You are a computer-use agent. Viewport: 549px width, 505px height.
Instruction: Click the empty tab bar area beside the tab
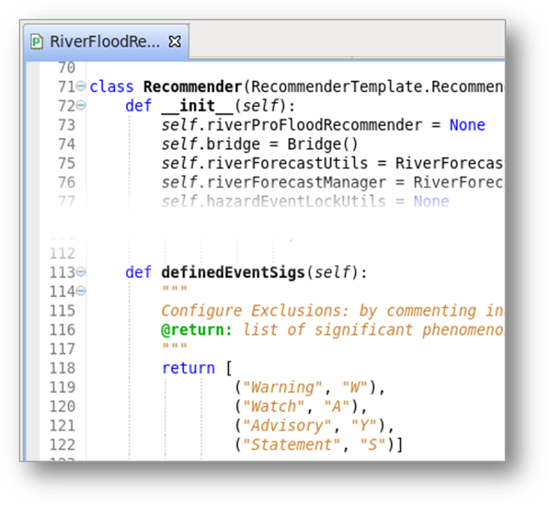347,40
